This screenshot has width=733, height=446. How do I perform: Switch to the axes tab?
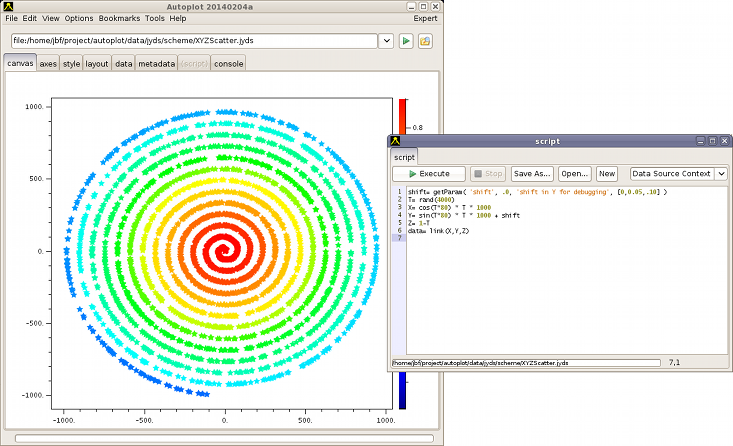(48, 64)
